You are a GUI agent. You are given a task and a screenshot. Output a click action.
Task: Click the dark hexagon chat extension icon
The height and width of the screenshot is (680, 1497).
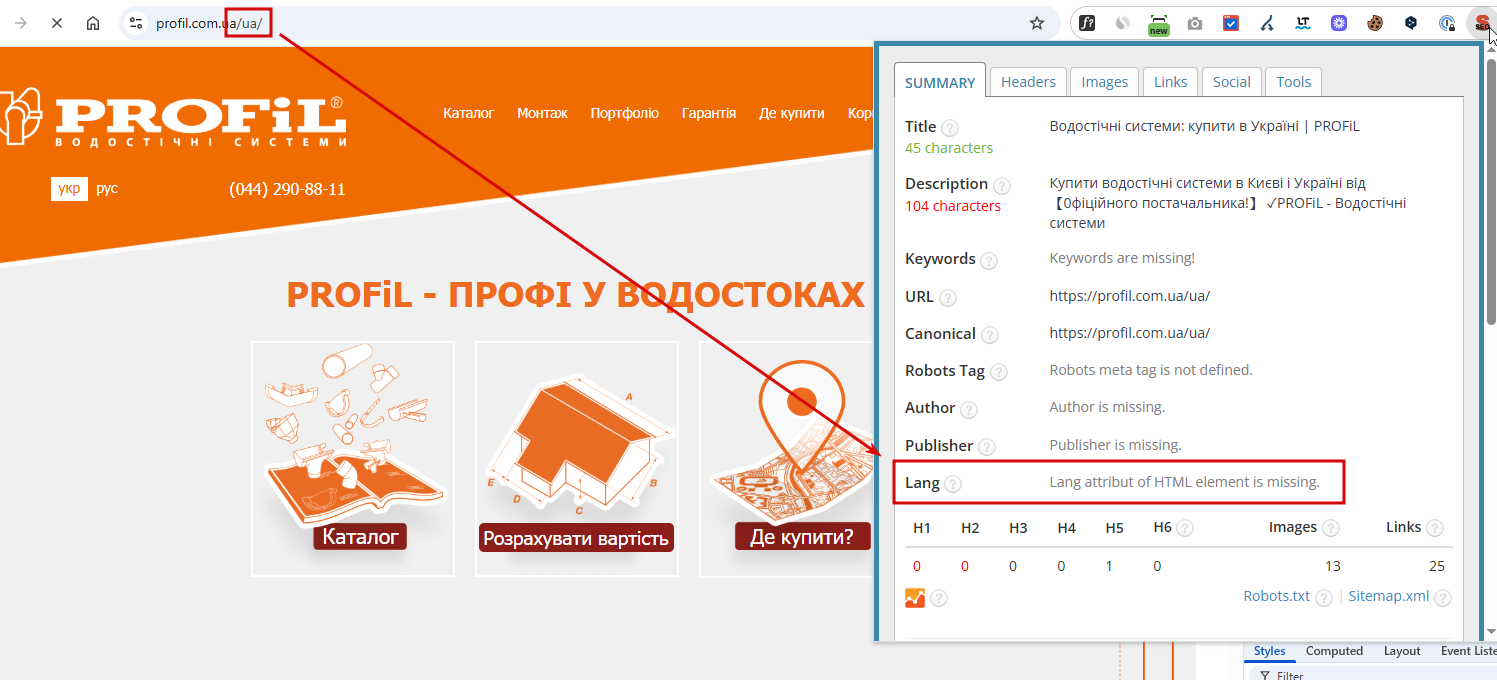click(1411, 23)
